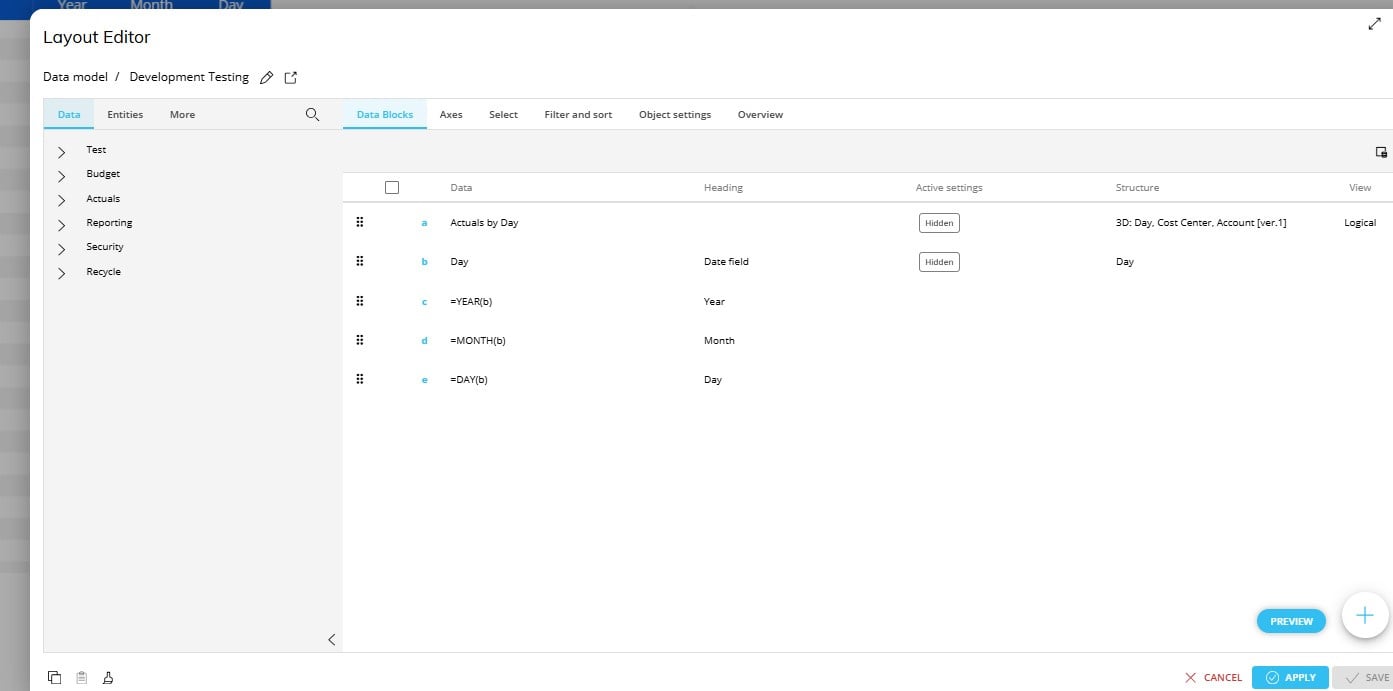Click the search magnifier icon in data panel
The image size is (1393, 691).
pyautogui.click(x=312, y=115)
